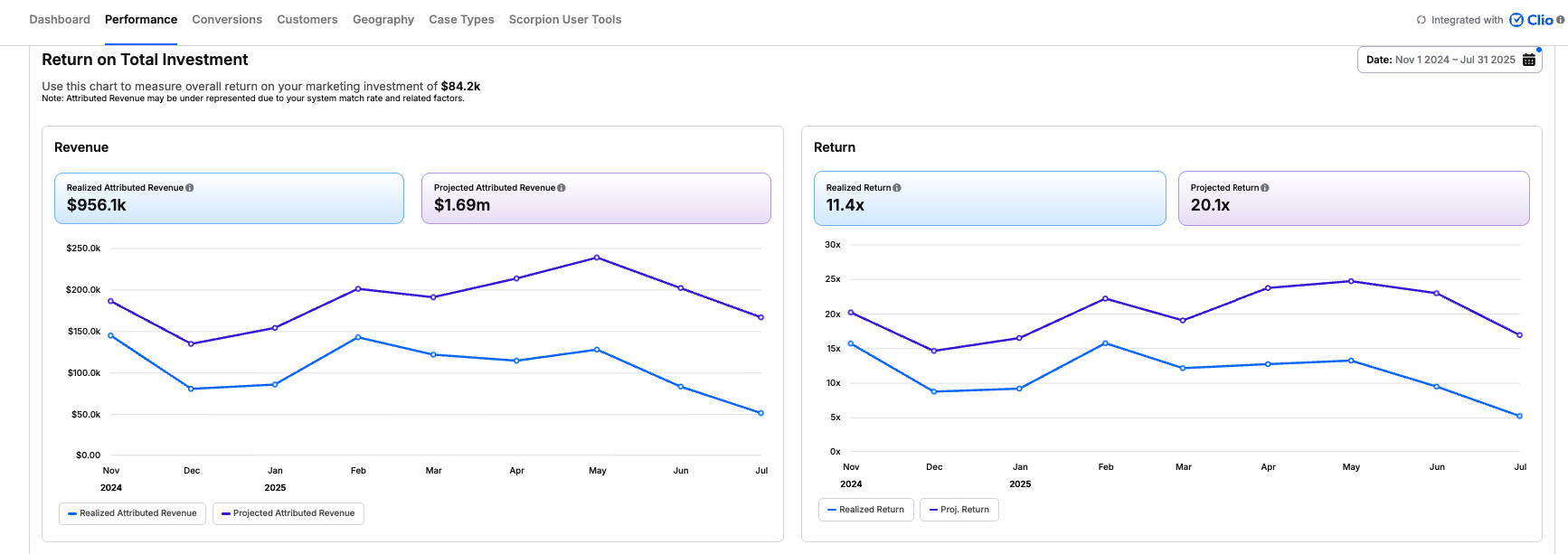This screenshot has width=1568, height=554.
Task: Click May peak point on projected revenue line
Action: (x=597, y=258)
